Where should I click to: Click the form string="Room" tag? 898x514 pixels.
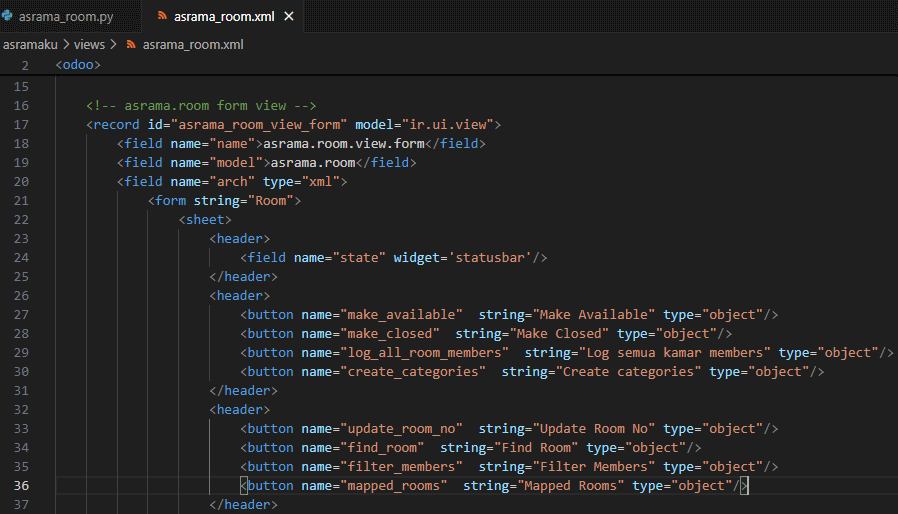point(224,201)
